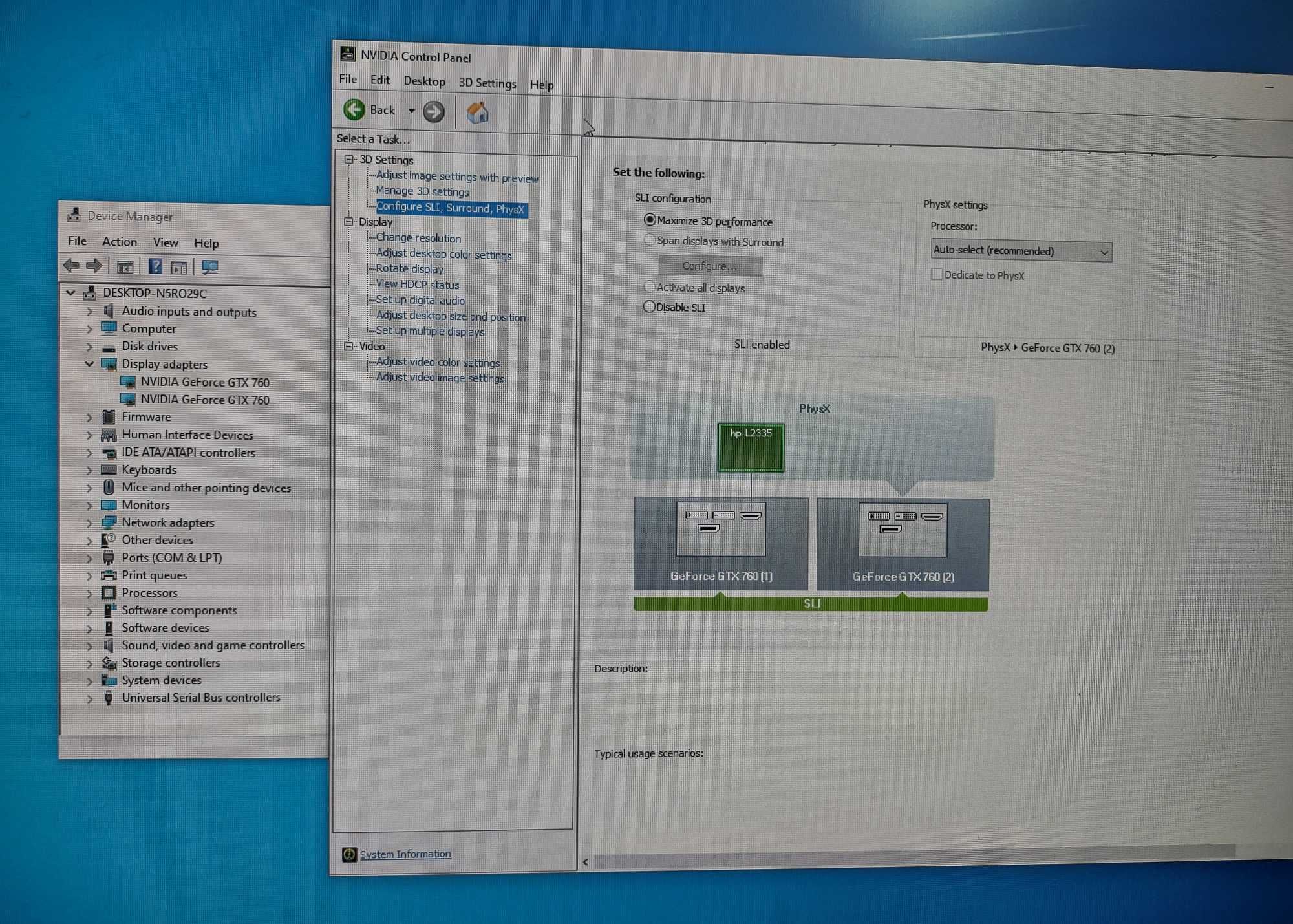The height and width of the screenshot is (924, 1293).
Task: Select Maximize 3D performance radio button
Action: coord(650,220)
